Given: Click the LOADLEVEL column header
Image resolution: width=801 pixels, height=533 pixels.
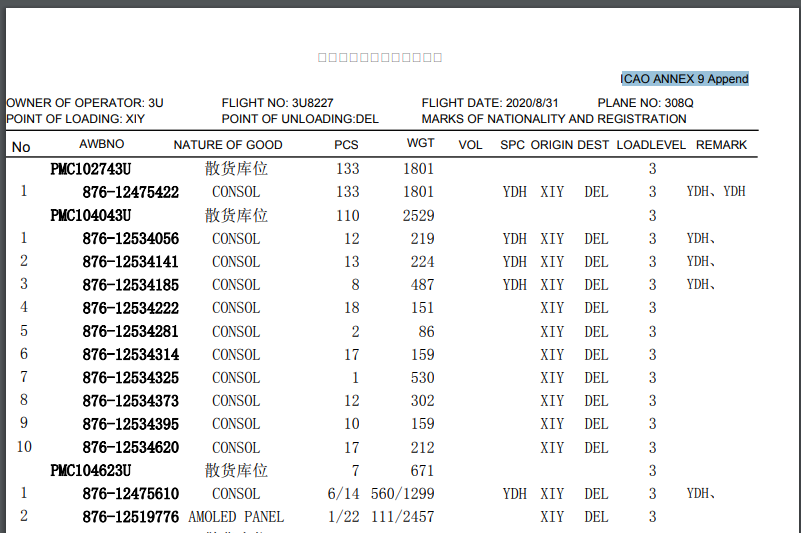Looking at the screenshot, I should pyautogui.click(x=651, y=145).
